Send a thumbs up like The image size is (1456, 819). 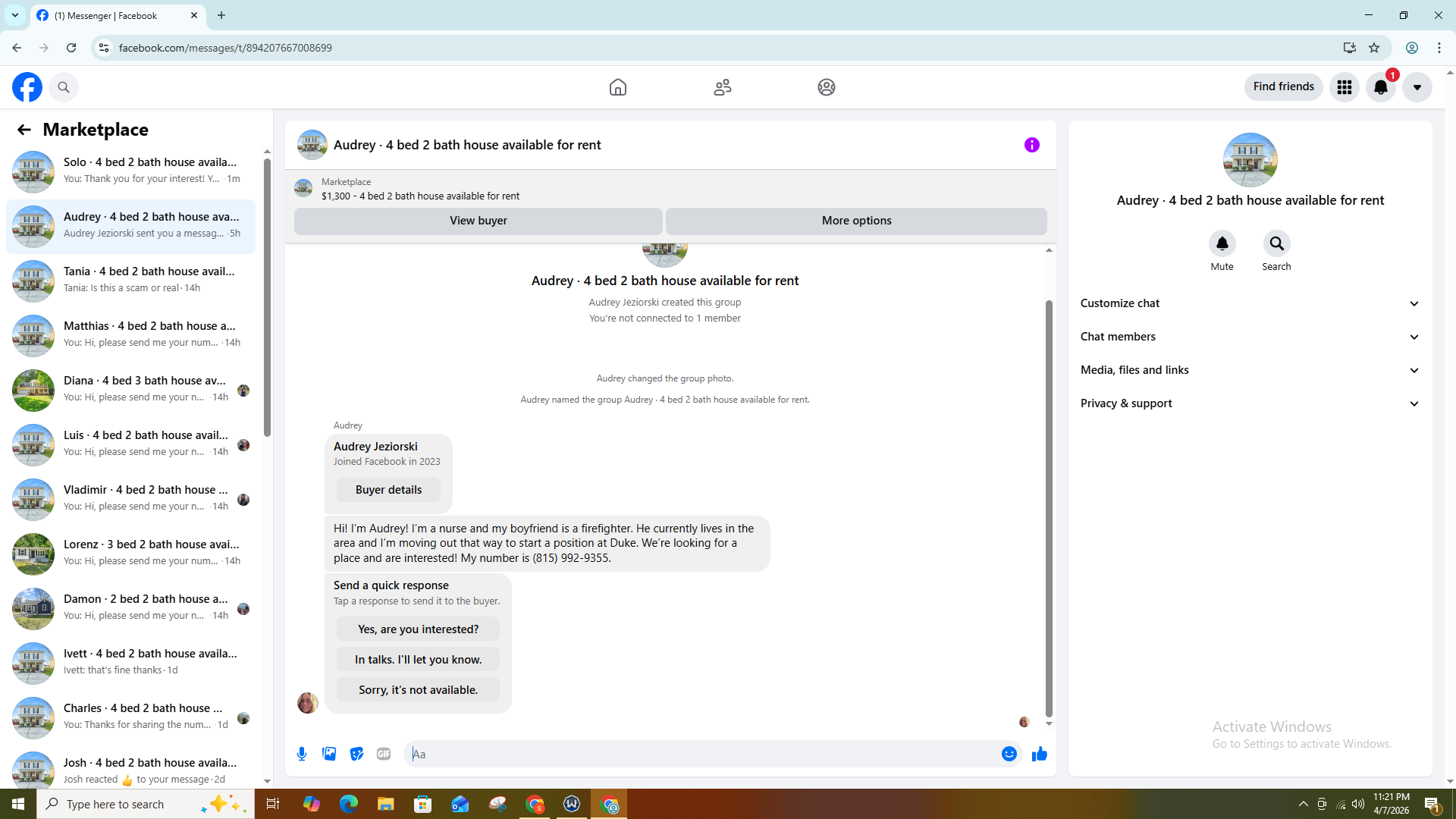[1039, 754]
